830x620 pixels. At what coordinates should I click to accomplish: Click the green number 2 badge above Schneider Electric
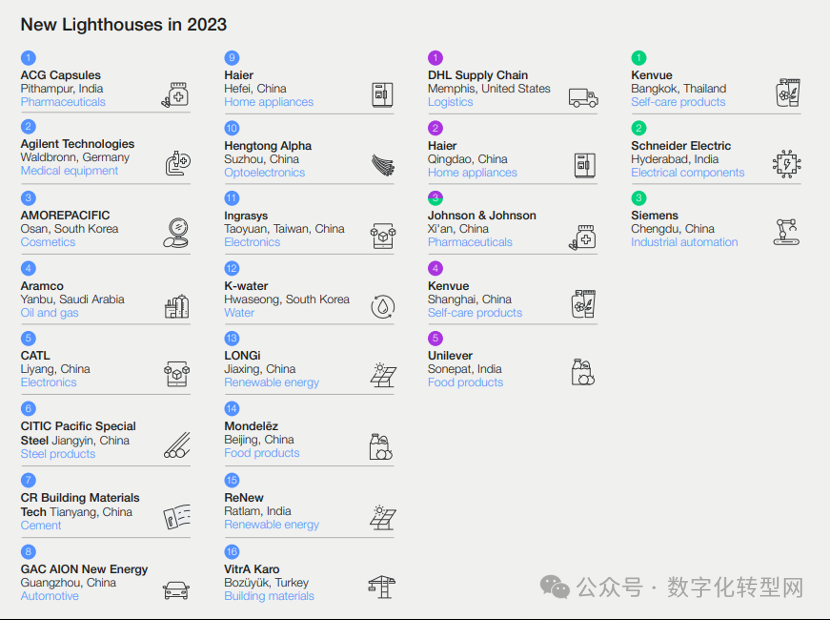[x=639, y=128]
